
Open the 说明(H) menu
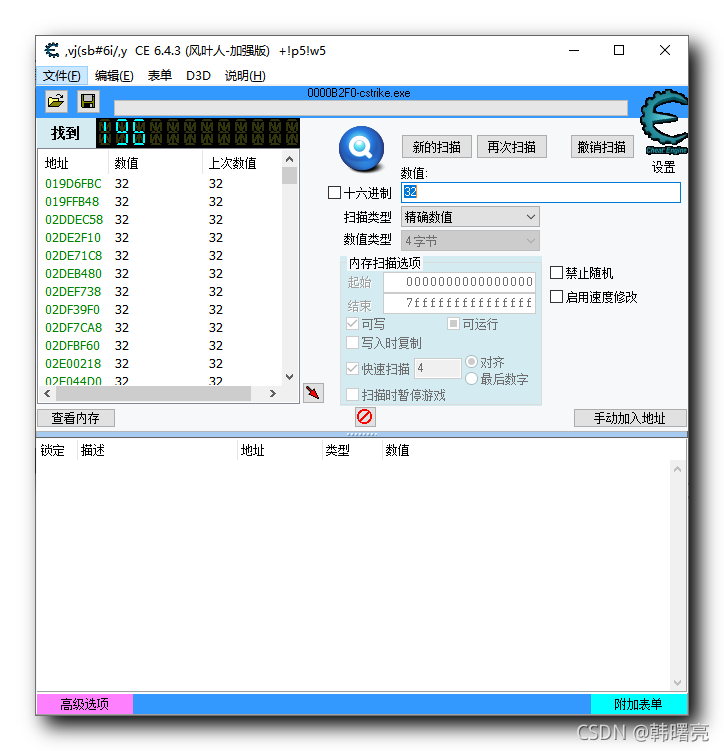click(x=245, y=76)
